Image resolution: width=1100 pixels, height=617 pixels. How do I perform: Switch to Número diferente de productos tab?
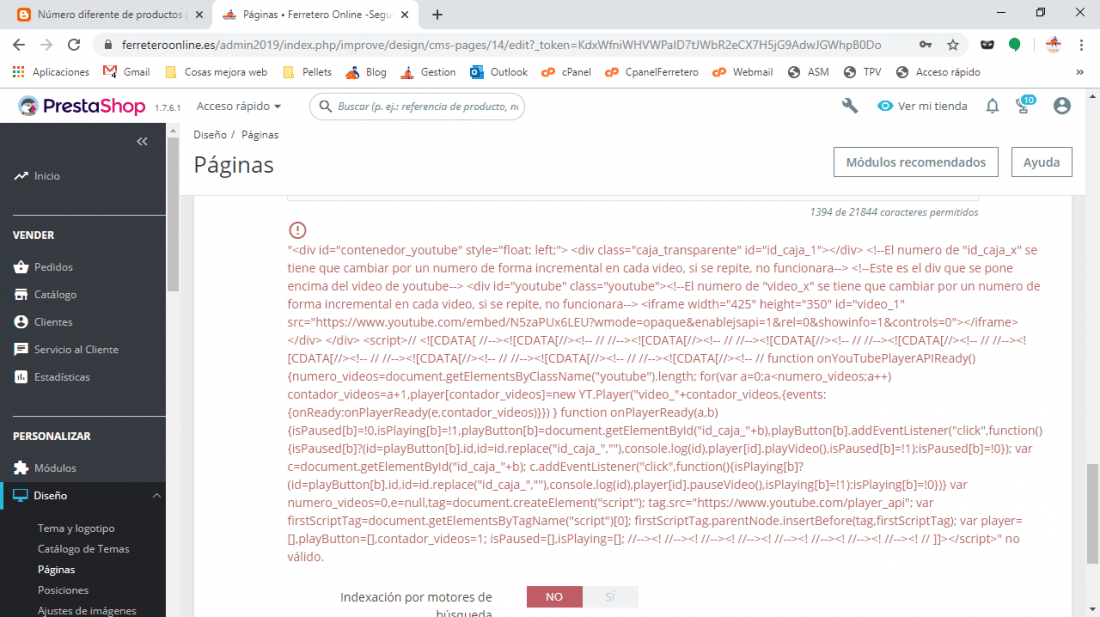coord(109,15)
